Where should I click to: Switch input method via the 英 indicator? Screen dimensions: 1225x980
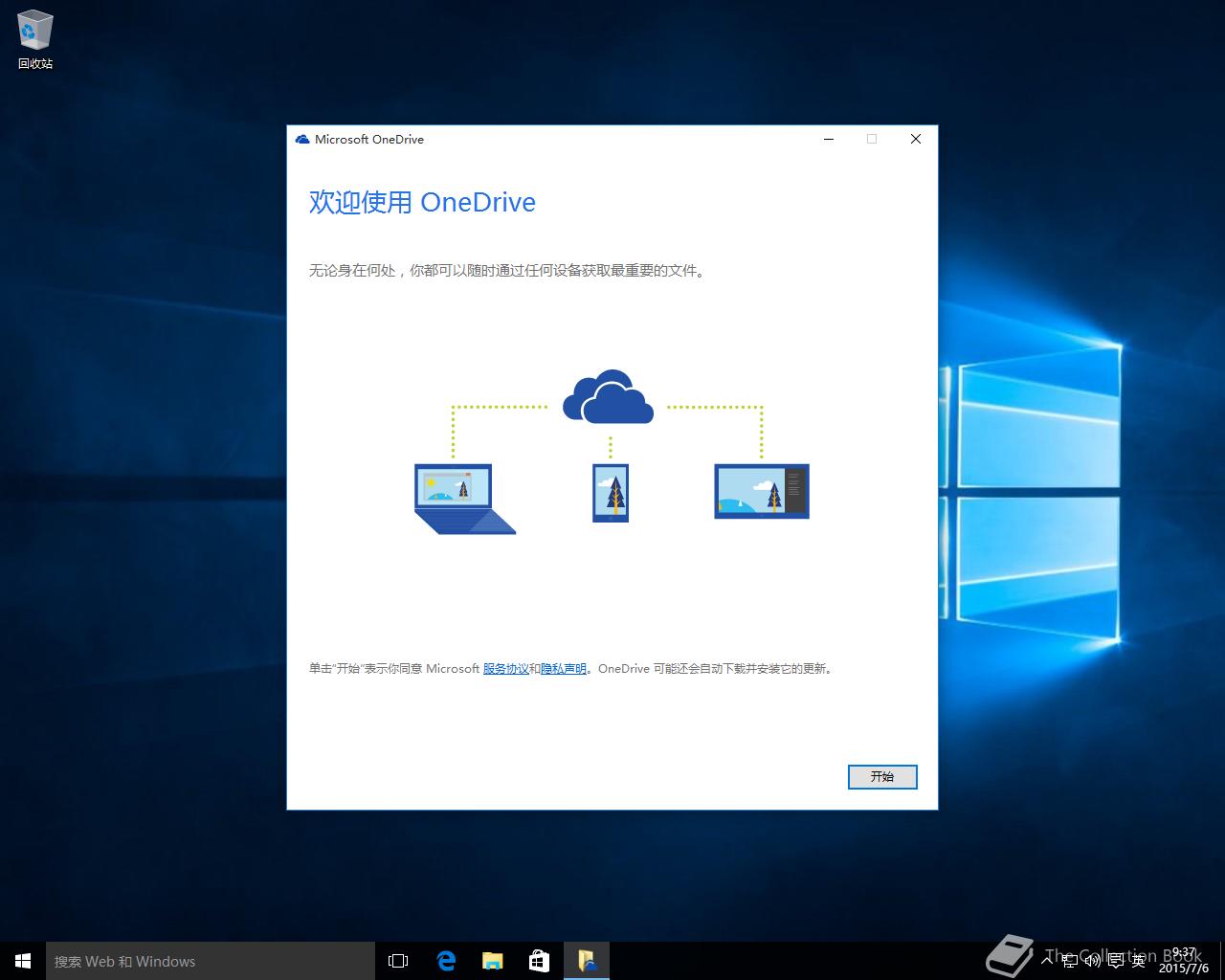pyautogui.click(x=1138, y=961)
